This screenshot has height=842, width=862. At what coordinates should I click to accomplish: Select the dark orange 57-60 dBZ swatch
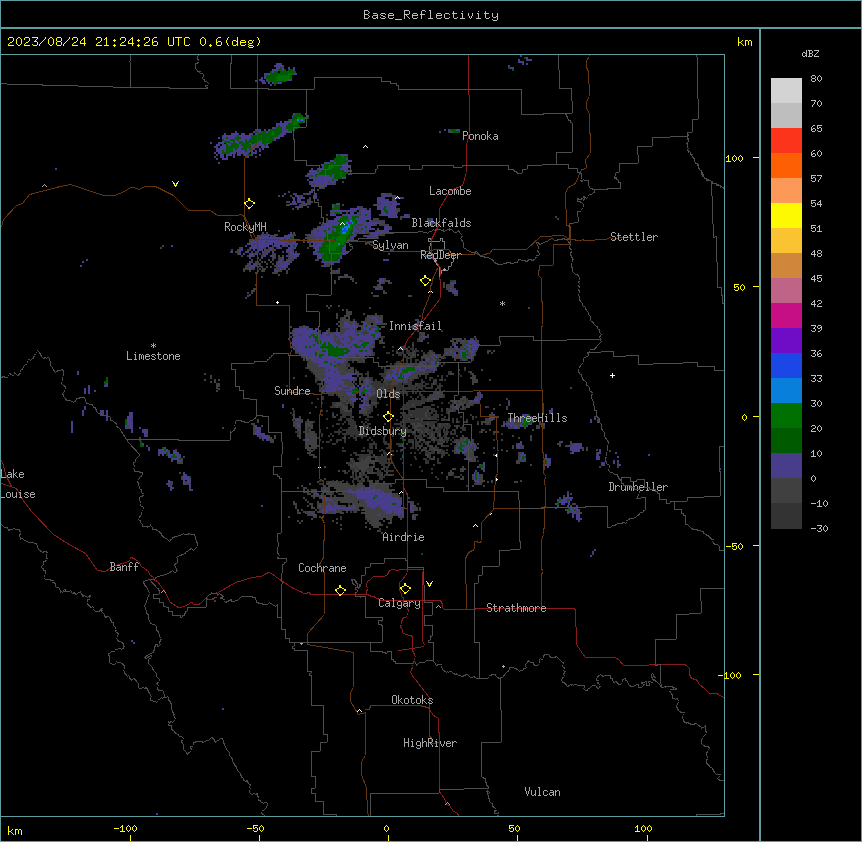786,165
